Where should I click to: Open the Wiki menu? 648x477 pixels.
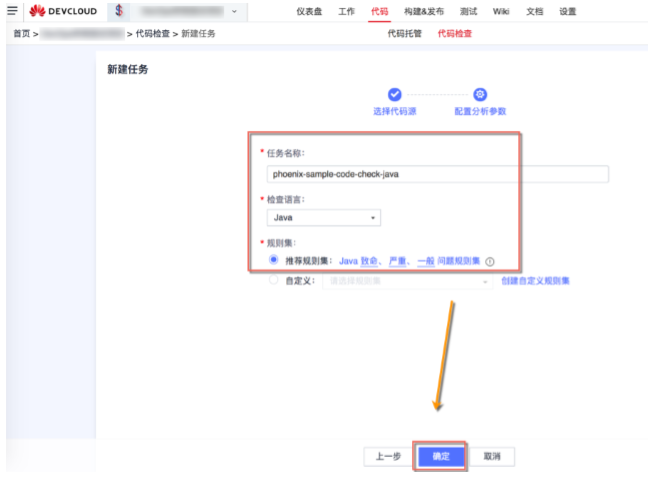pos(501,12)
